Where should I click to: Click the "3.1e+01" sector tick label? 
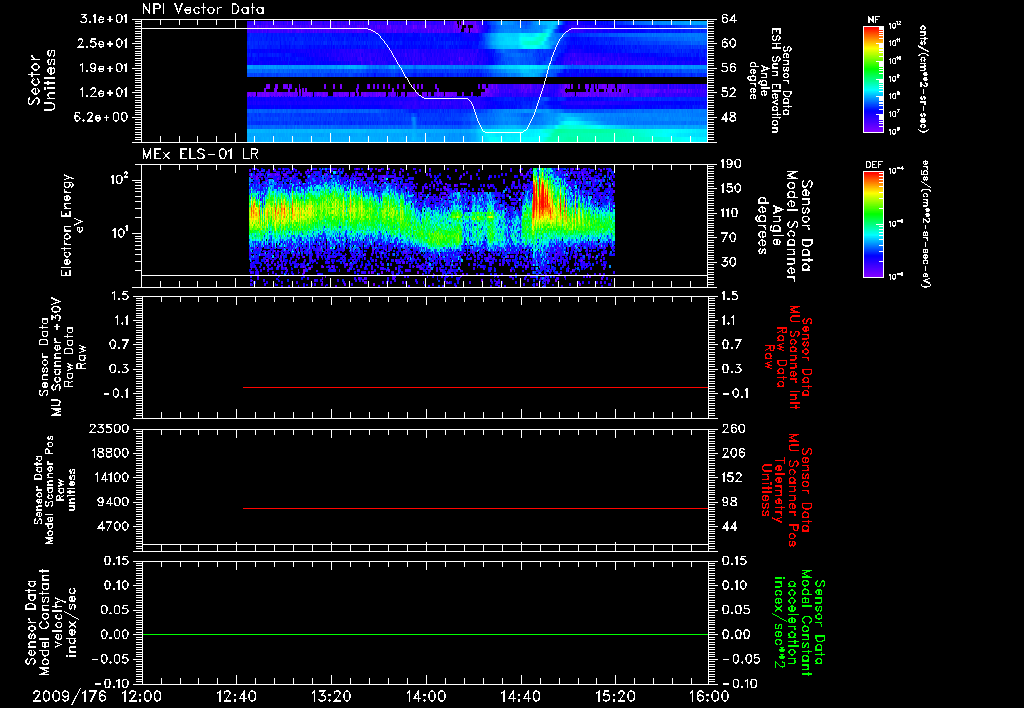pyautogui.click(x=104, y=19)
